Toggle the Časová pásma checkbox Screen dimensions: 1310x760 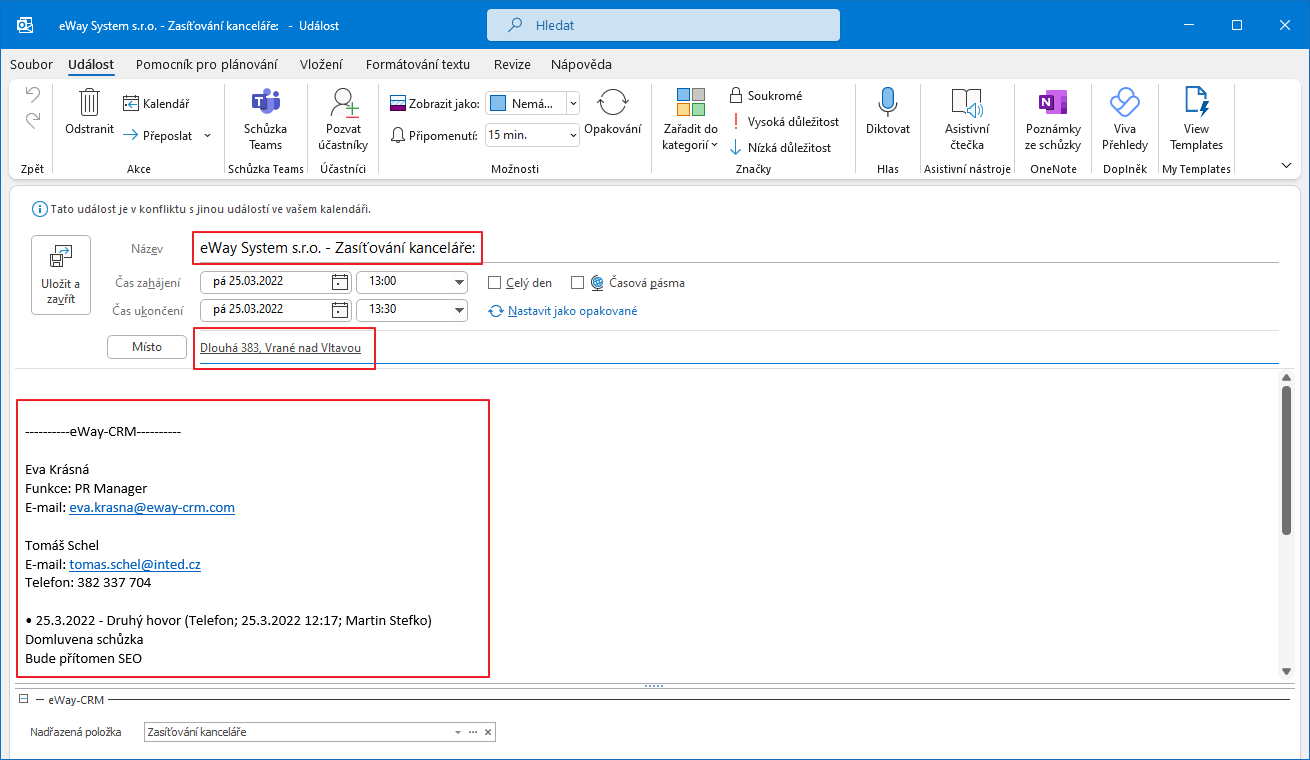coord(577,283)
